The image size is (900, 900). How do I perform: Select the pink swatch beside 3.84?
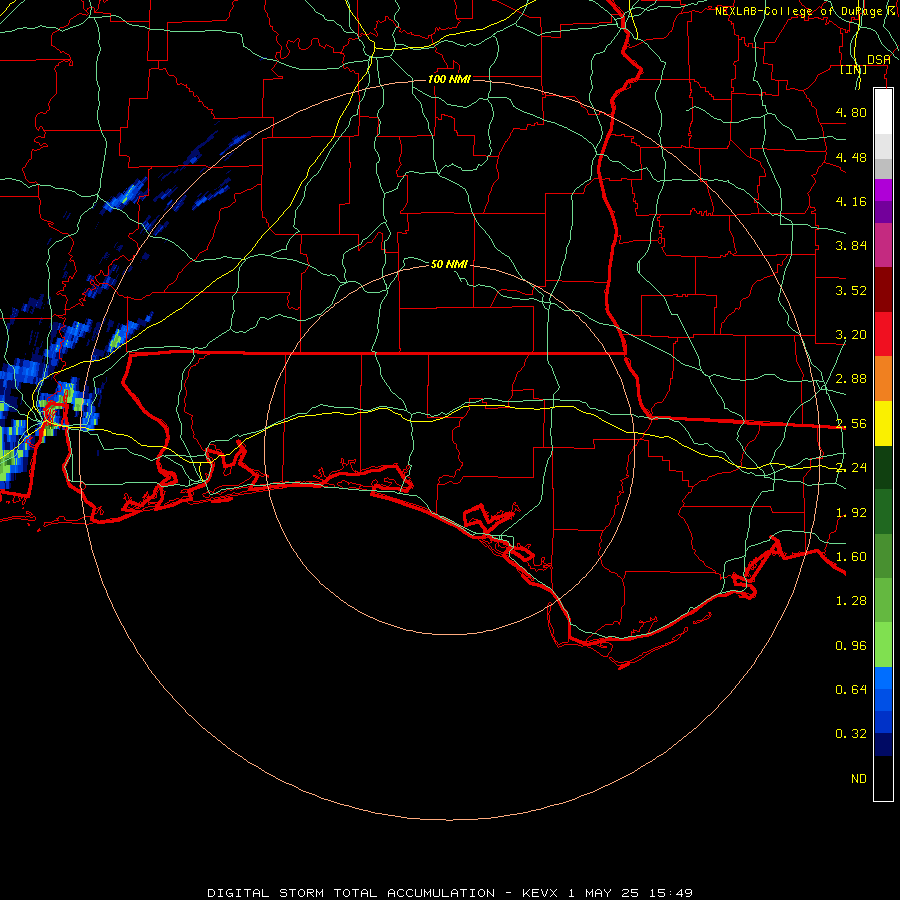[883, 245]
